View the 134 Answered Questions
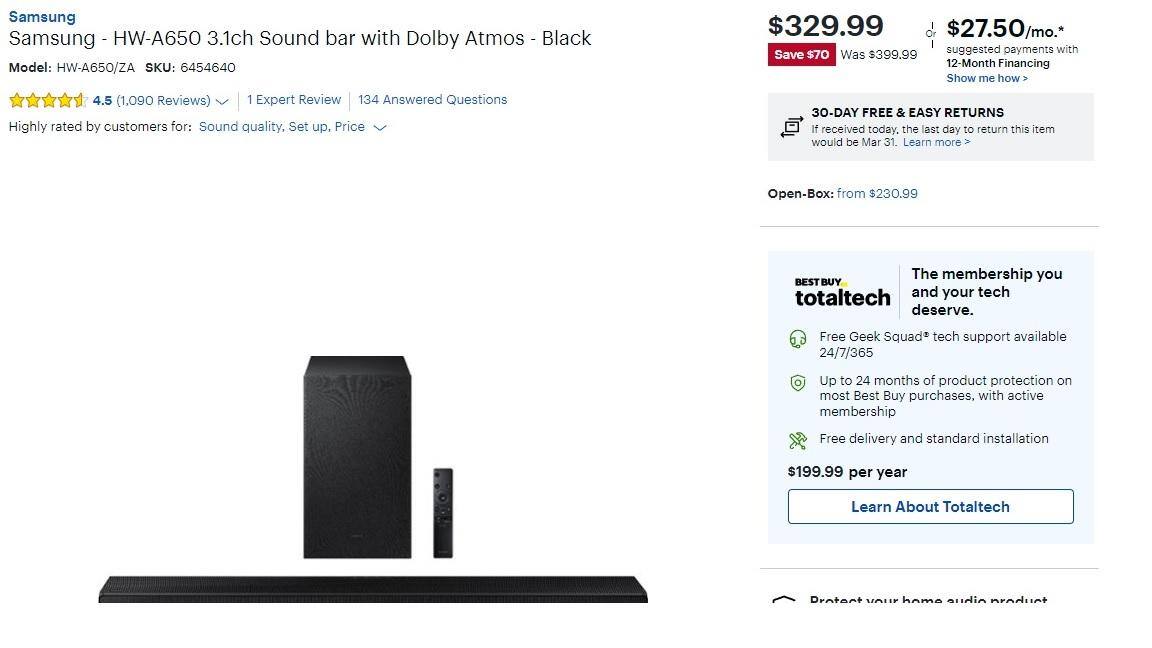 (x=432, y=100)
